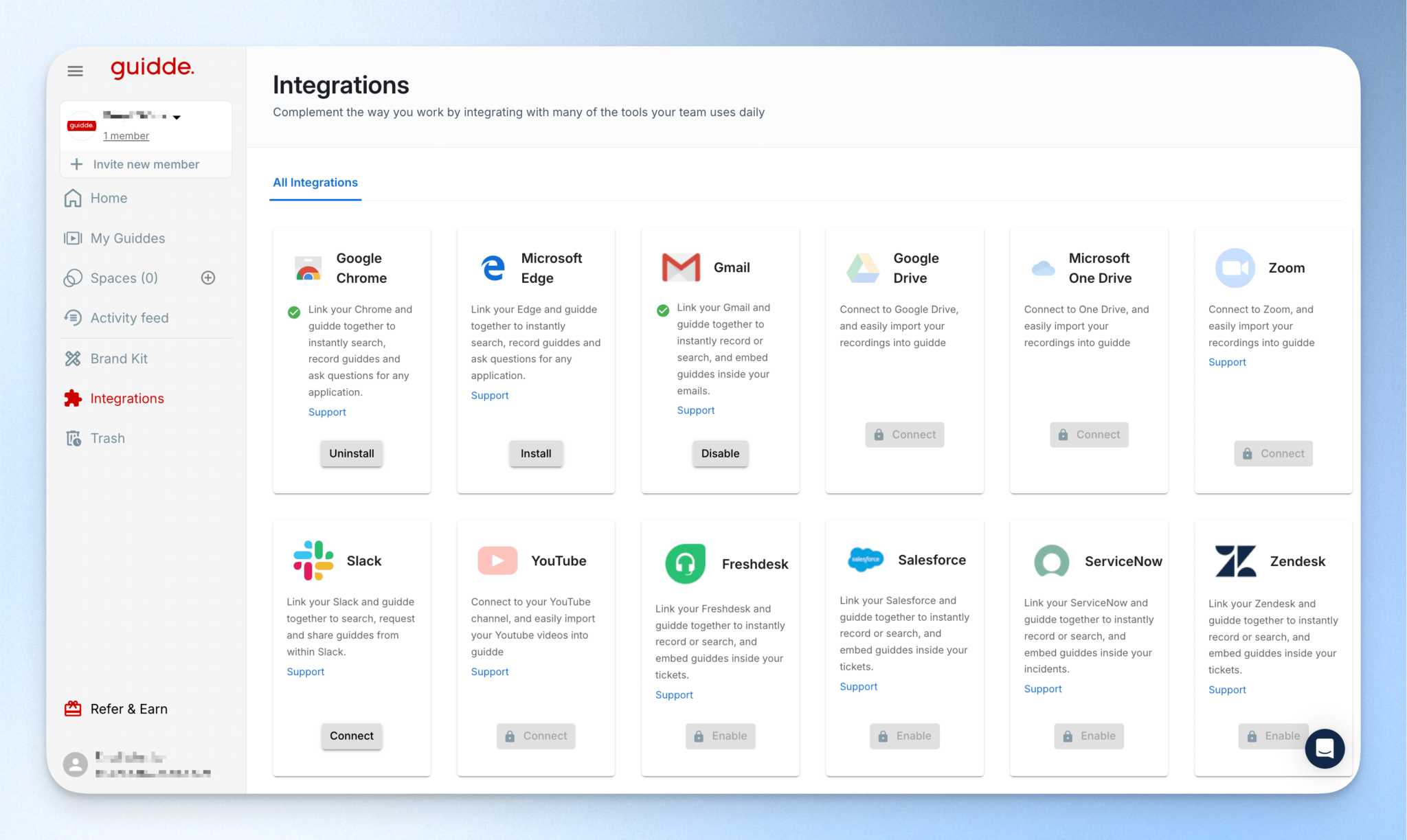
Task: Click the Slack logo icon
Action: [313, 560]
